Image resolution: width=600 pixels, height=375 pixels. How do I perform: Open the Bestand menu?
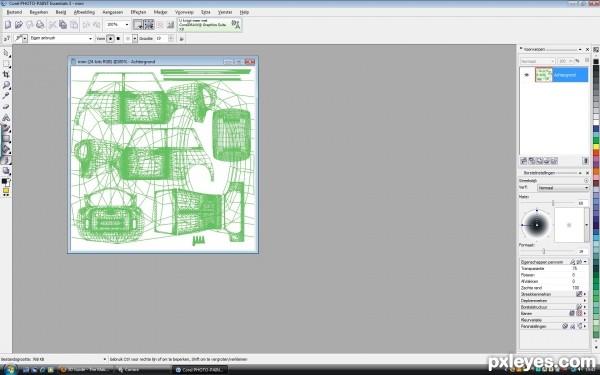click(14, 12)
